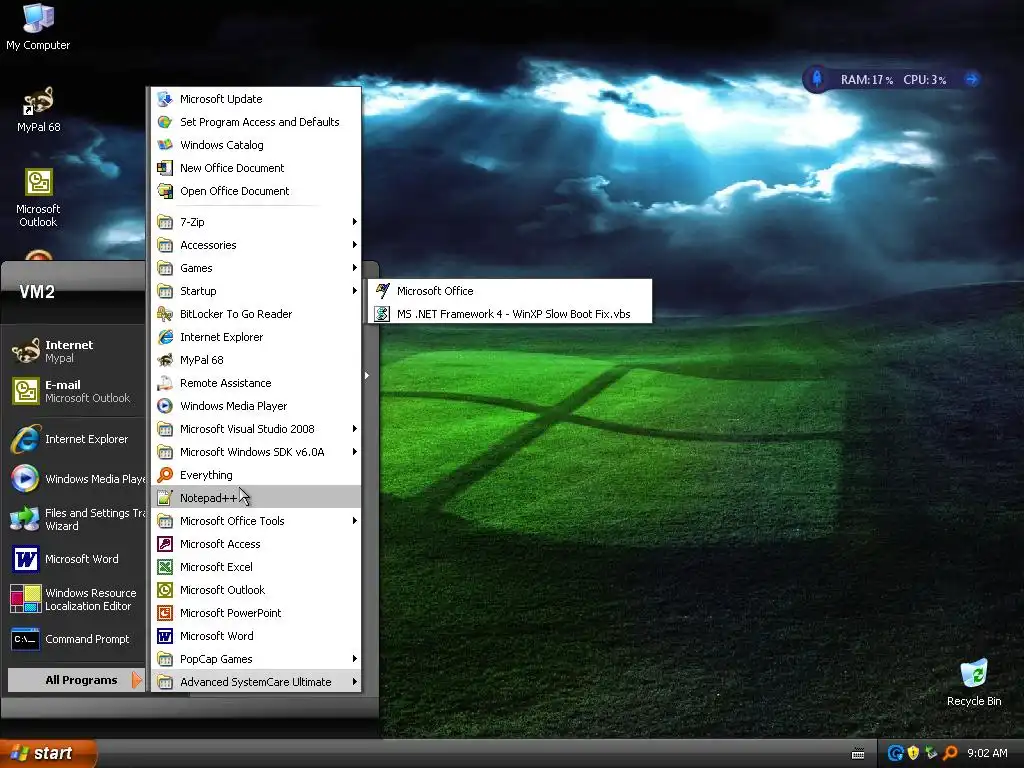Click the safely remove hardware tray icon

(931, 753)
